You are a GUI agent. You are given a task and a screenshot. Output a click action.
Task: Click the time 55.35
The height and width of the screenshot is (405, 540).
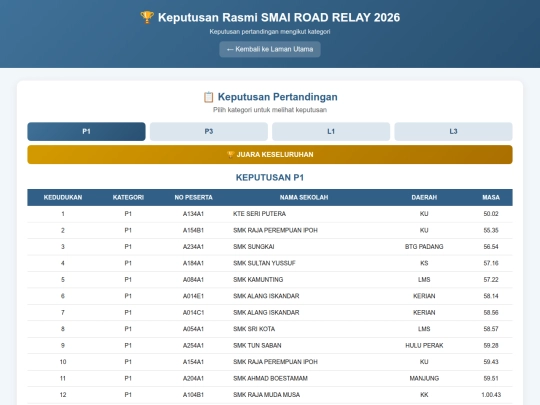point(491,230)
